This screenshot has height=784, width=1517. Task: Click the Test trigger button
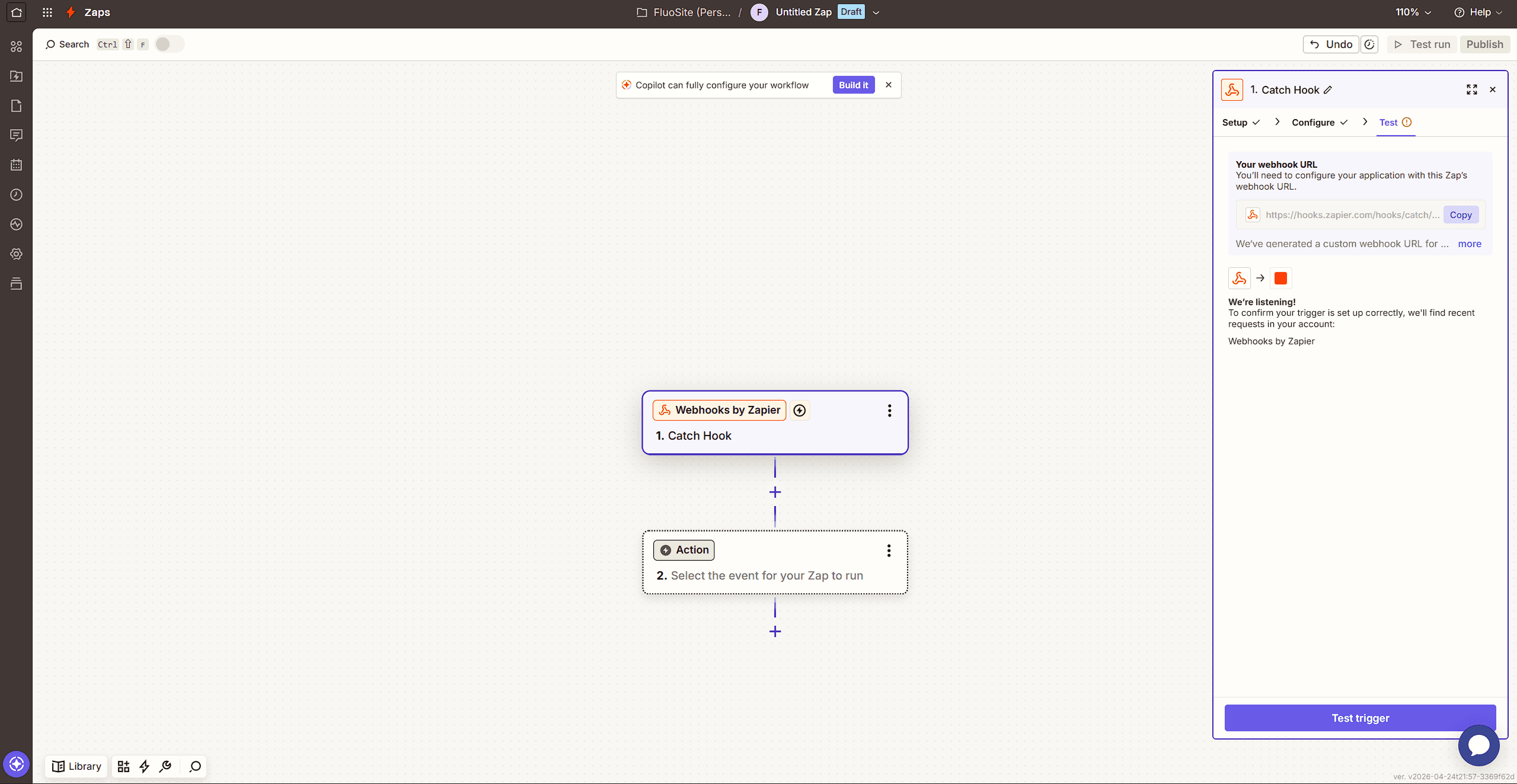click(x=1360, y=718)
